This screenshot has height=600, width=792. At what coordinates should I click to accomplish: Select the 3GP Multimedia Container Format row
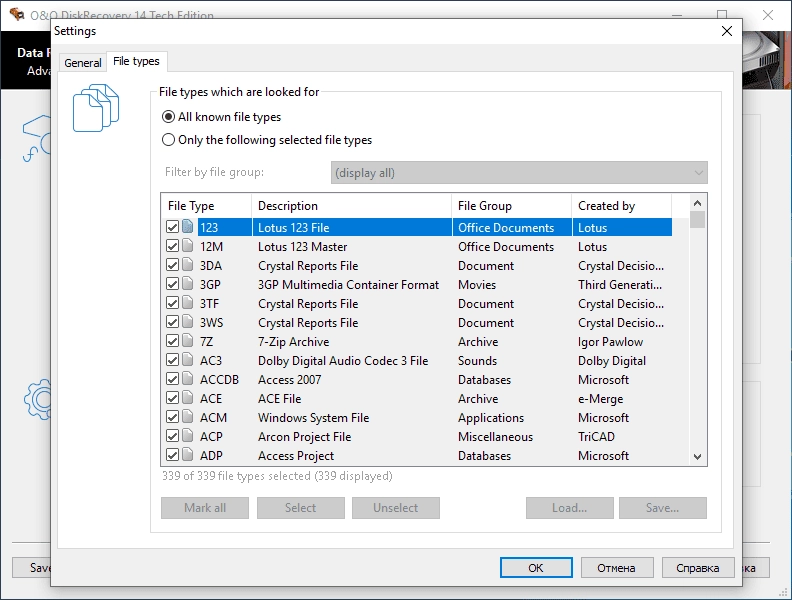click(419, 284)
